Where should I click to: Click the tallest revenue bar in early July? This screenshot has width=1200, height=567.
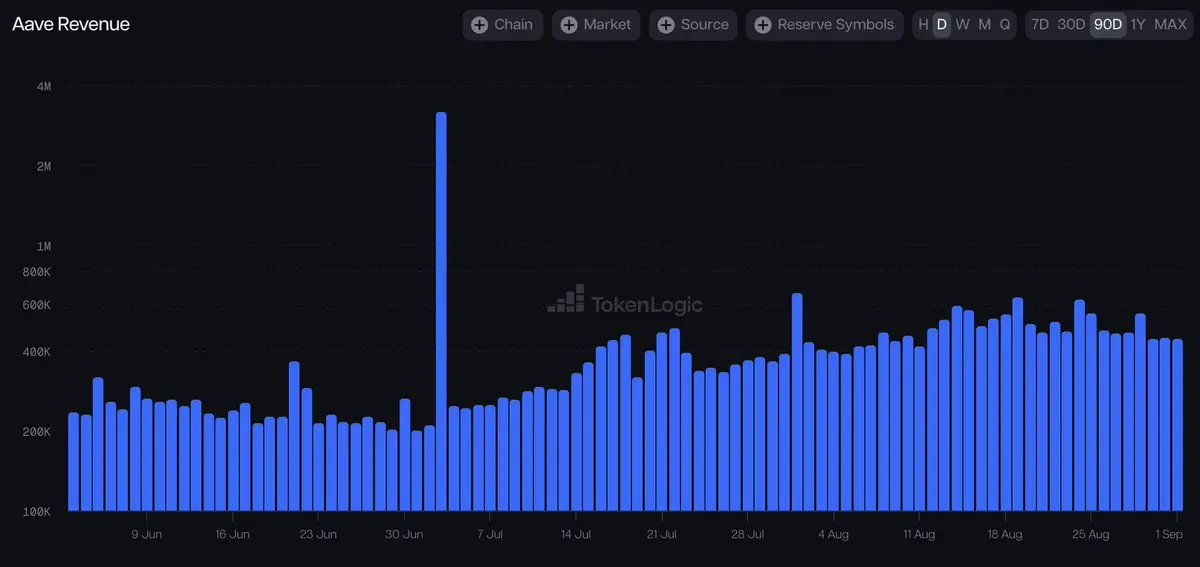point(441,311)
